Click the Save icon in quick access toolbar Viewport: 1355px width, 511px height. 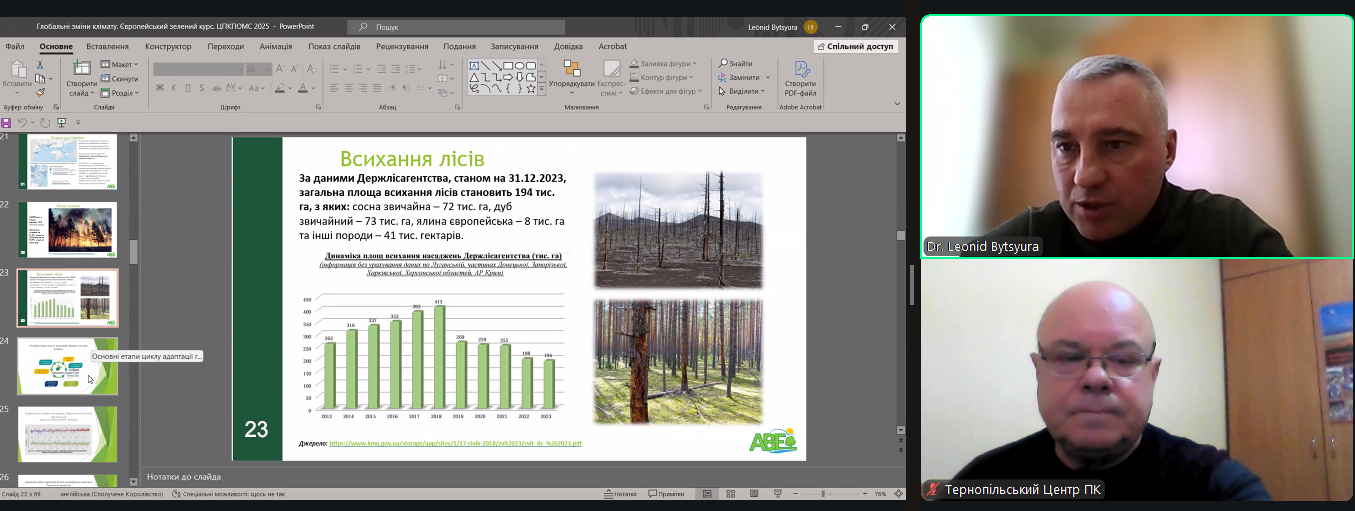tap(6, 122)
